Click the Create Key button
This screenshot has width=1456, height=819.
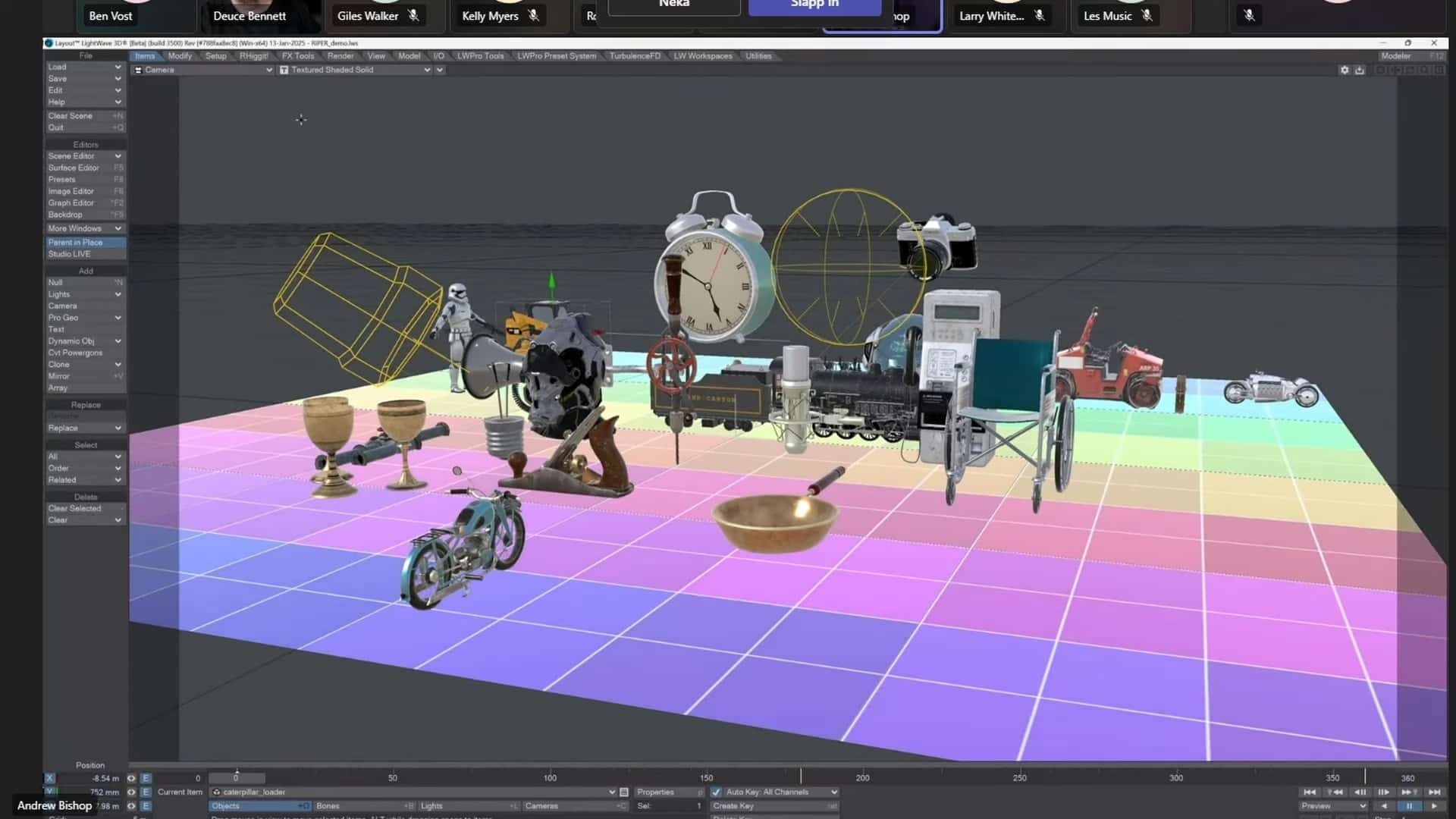tap(734, 805)
